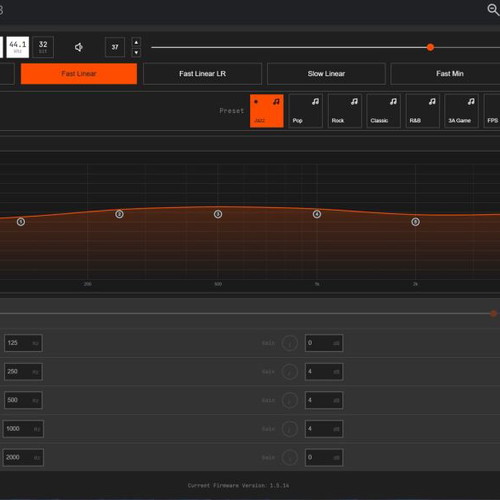Click the gain knob for 1000 Hz
The height and width of the screenshot is (500, 500).
pos(289,429)
